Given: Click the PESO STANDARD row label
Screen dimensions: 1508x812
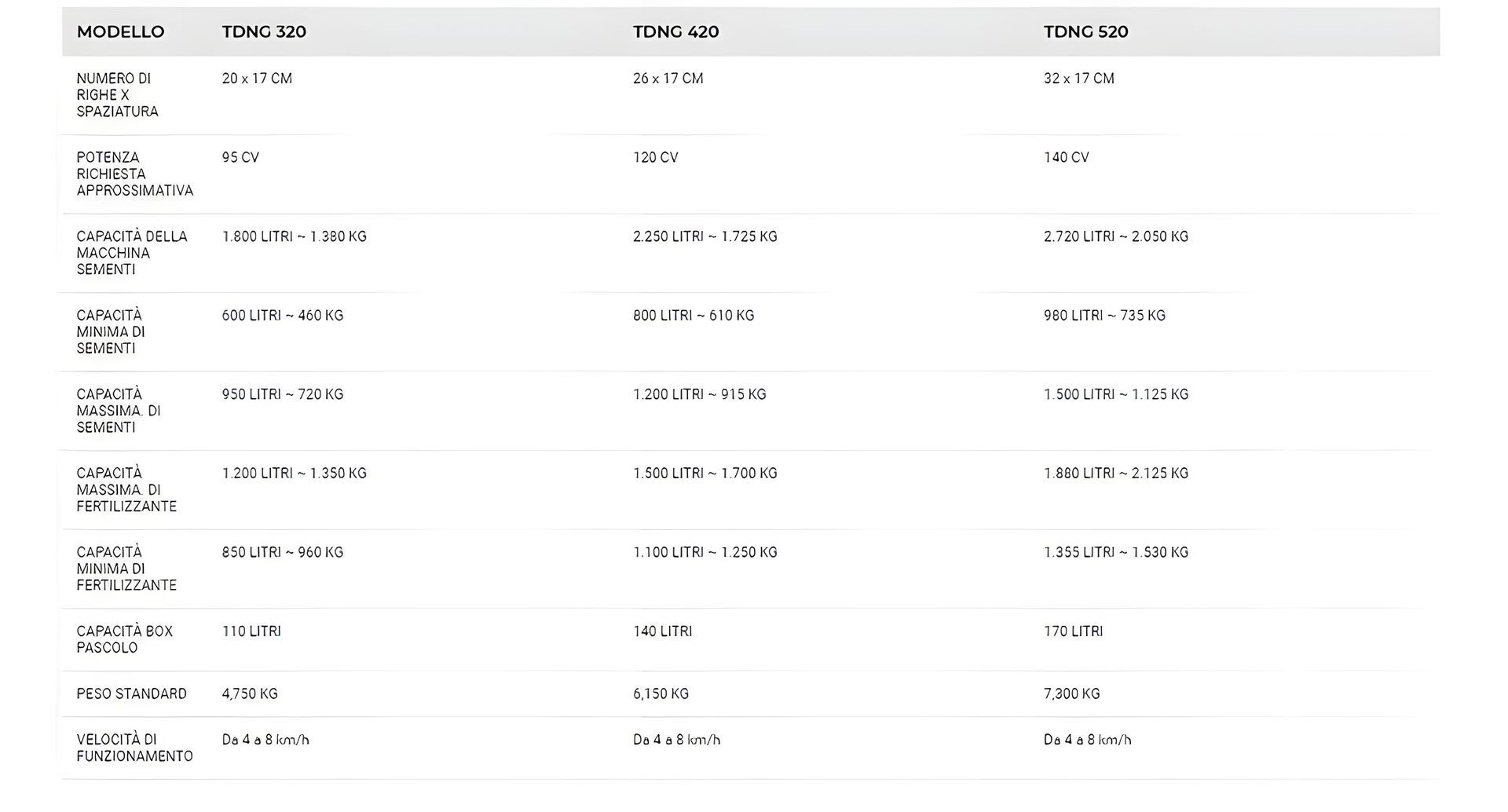Looking at the screenshot, I should 132,694.
